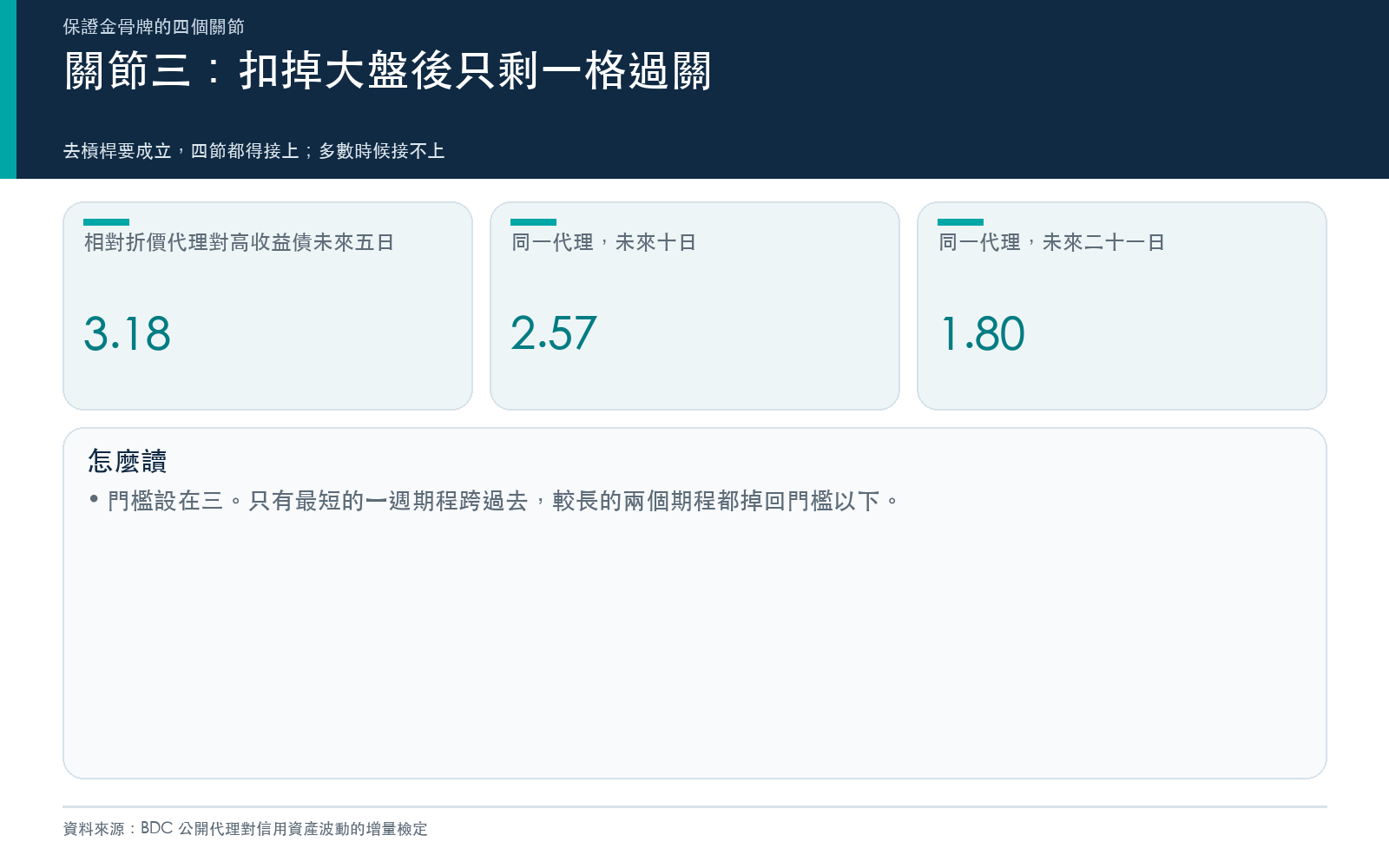Click the source footnote 資料來源:BDC 公開代理
The image size is (1389, 868).
click(245, 829)
